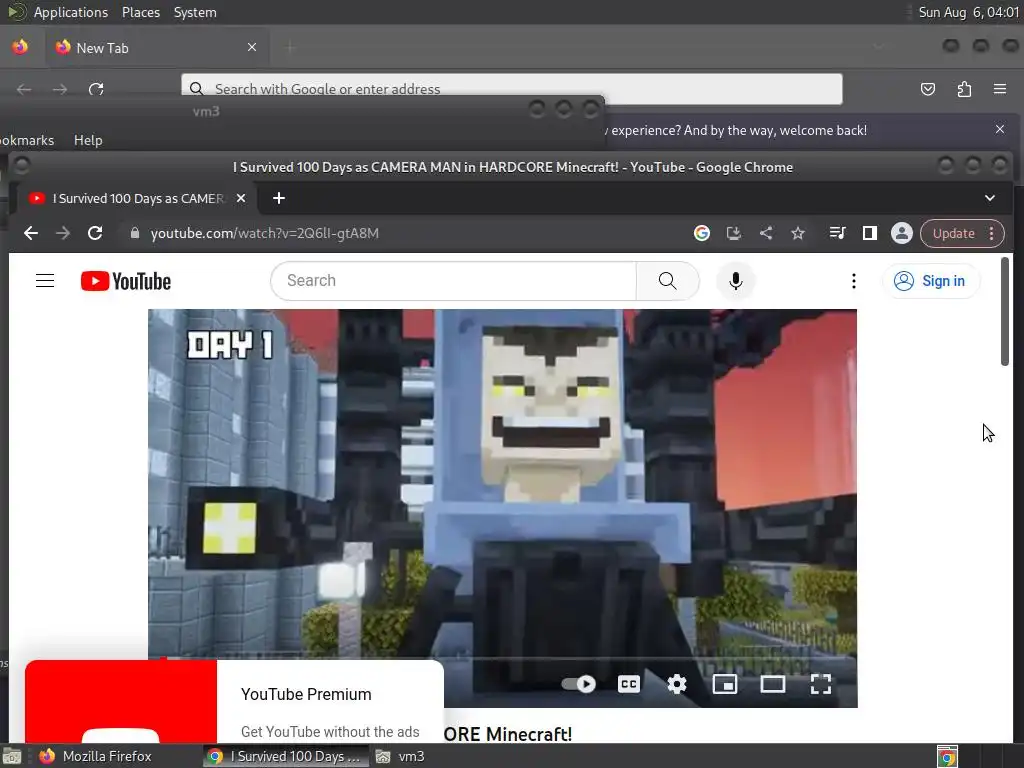Click the Chrome forward arrow
The image size is (1024, 768).
[x=63, y=233]
